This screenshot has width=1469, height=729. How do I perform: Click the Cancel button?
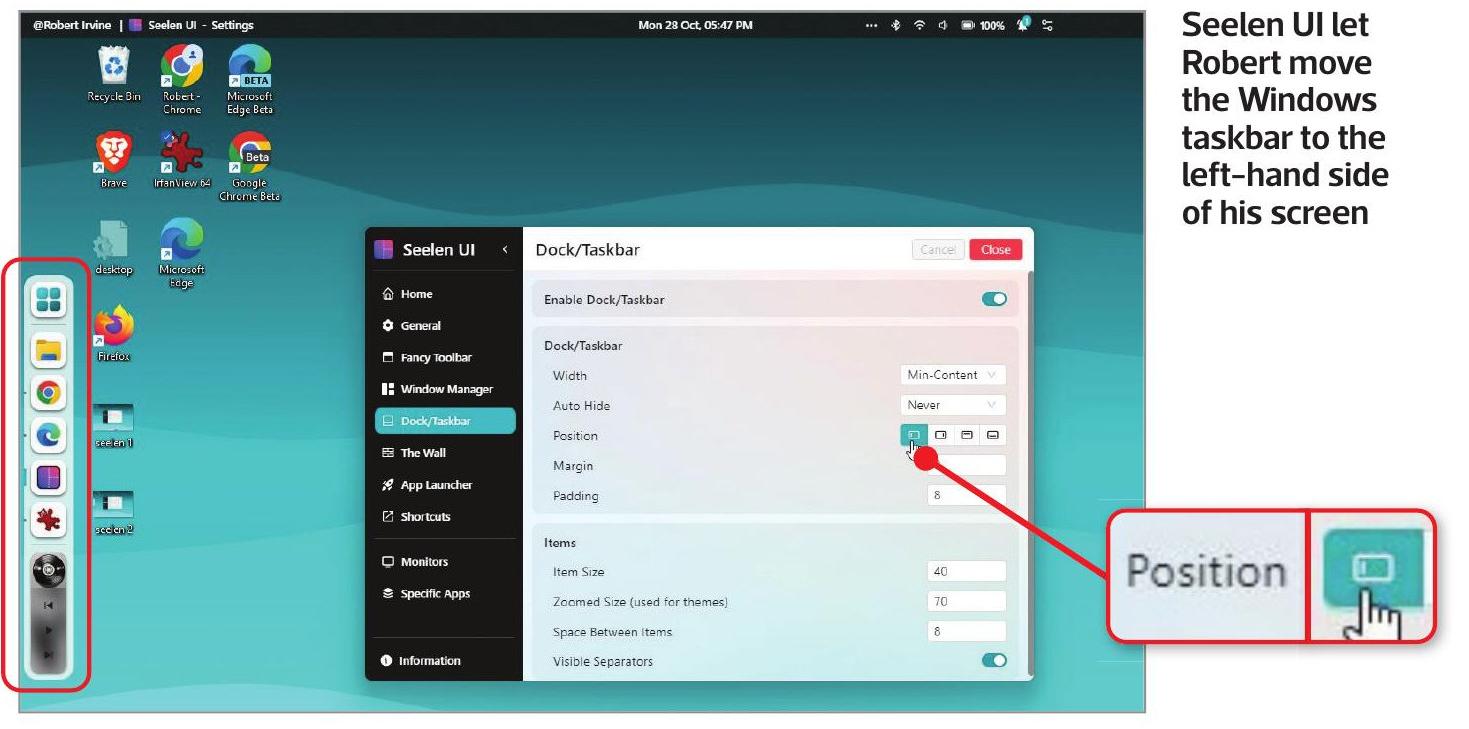(938, 250)
